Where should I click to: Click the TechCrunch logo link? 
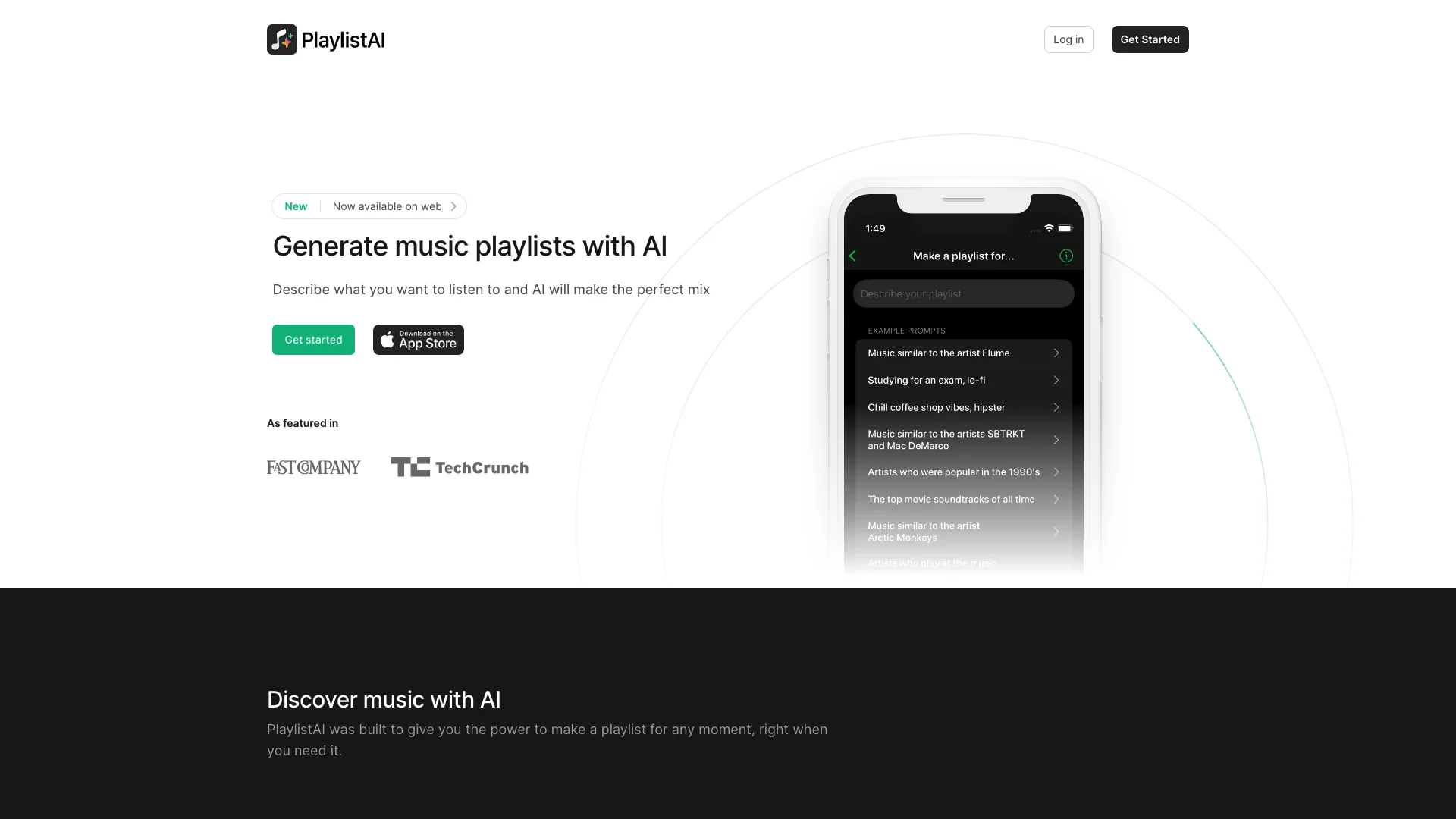[x=459, y=468]
